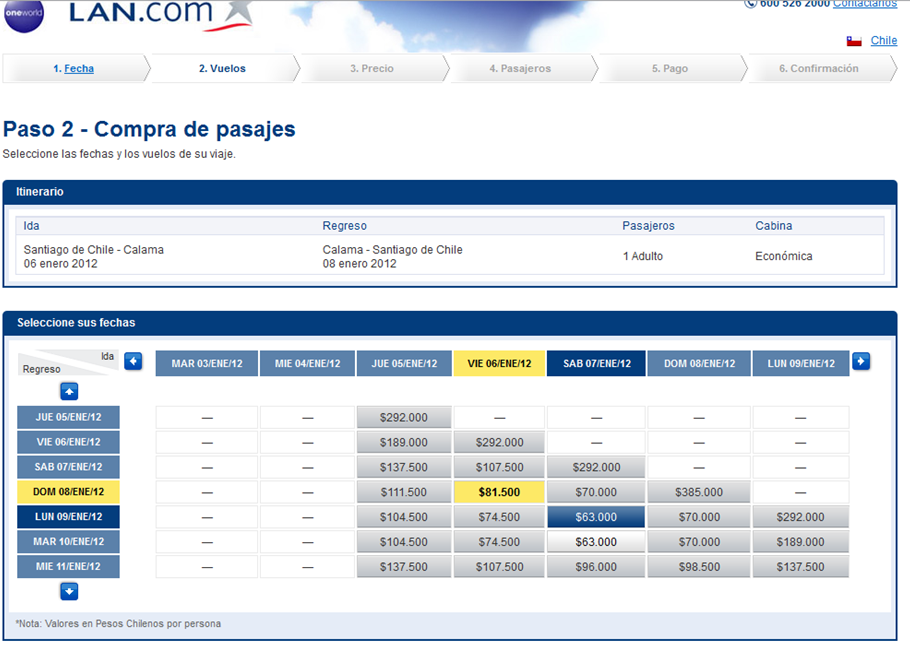
Task: Show later return dates with down arrow
Action: 69,591
